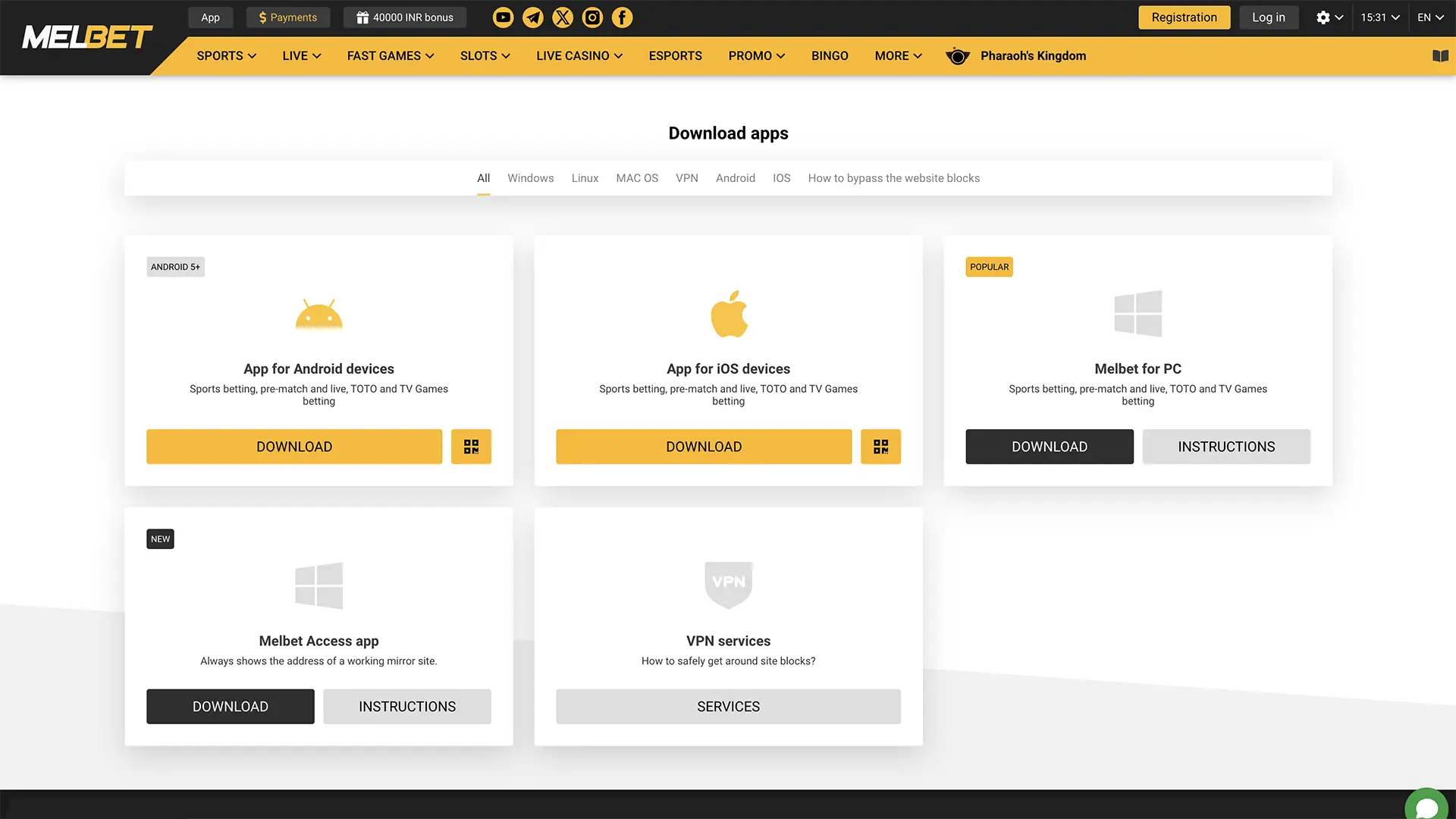The width and height of the screenshot is (1456, 819).
Task: Visit Melbet's X profile
Action: click(x=562, y=17)
